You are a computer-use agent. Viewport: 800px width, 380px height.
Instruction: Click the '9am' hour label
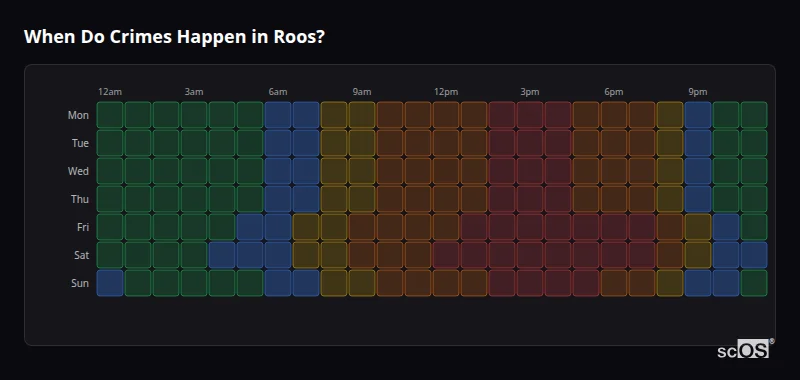[362, 92]
